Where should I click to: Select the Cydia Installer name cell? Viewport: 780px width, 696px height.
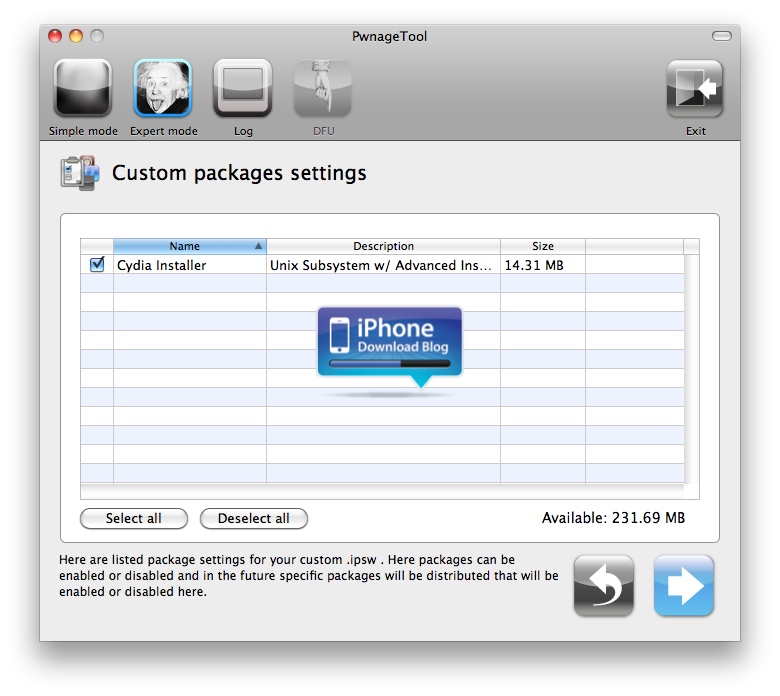[x=190, y=265]
